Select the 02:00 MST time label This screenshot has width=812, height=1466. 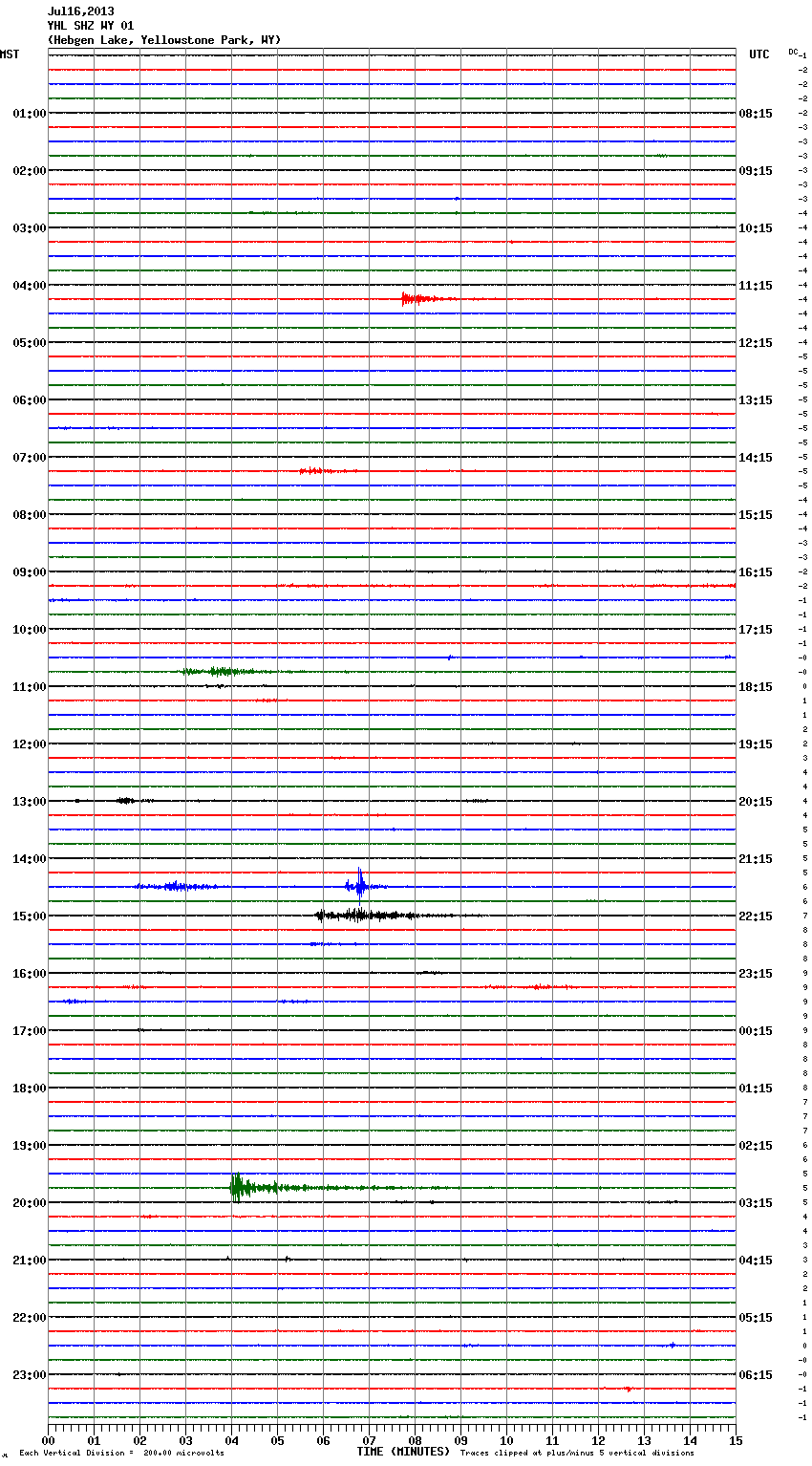(30, 171)
